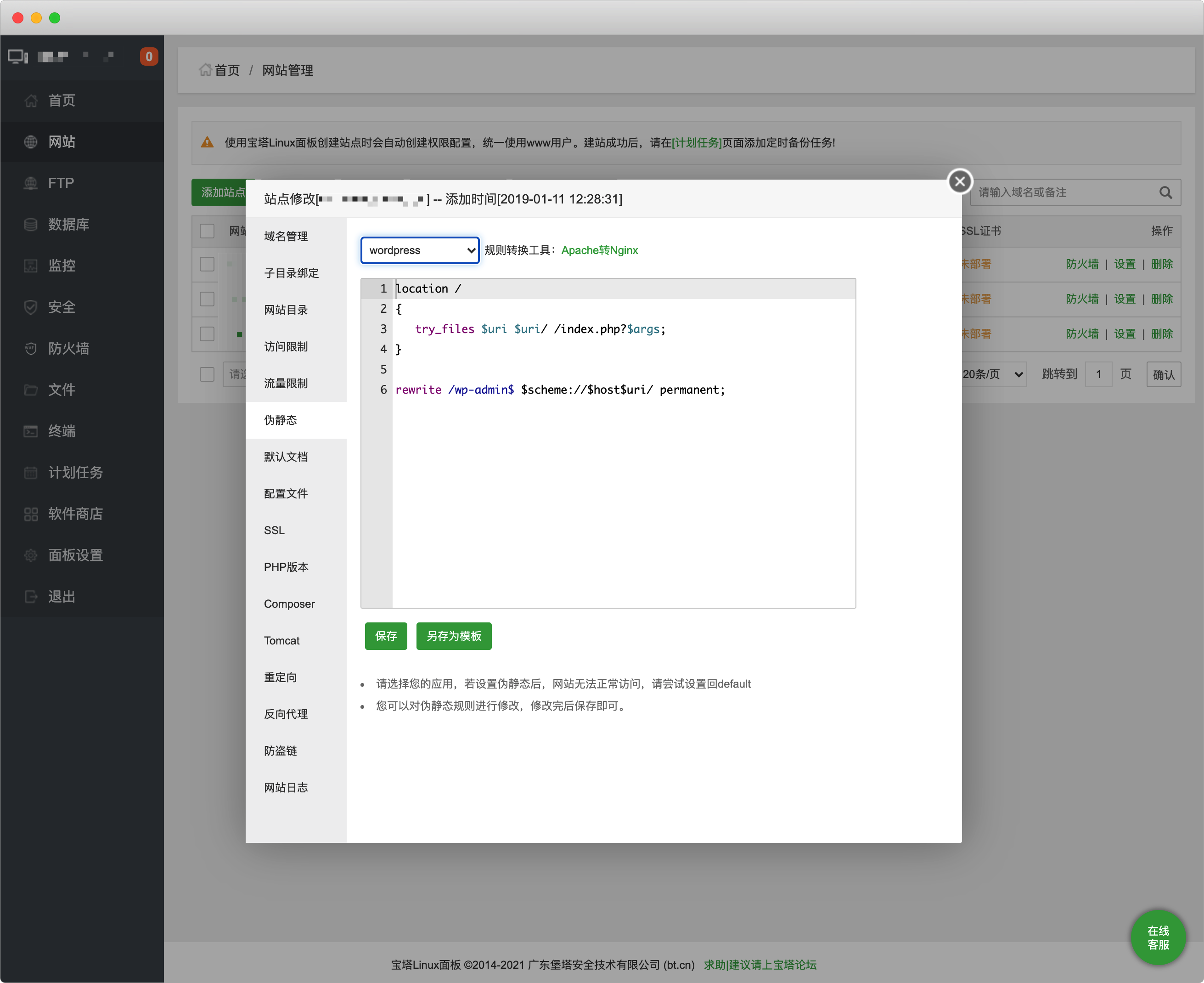Click the FTP icon in the sidebar

[x=31, y=183]
